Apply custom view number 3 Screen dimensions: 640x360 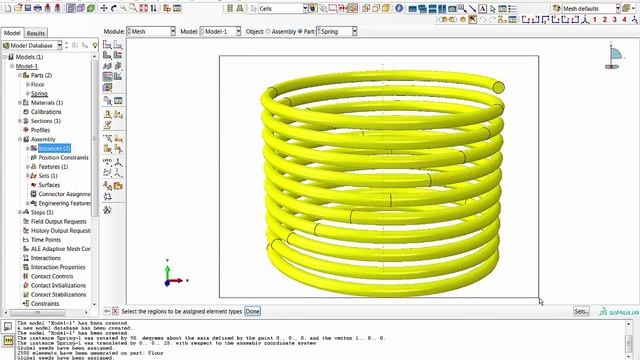tap(614, 19)
